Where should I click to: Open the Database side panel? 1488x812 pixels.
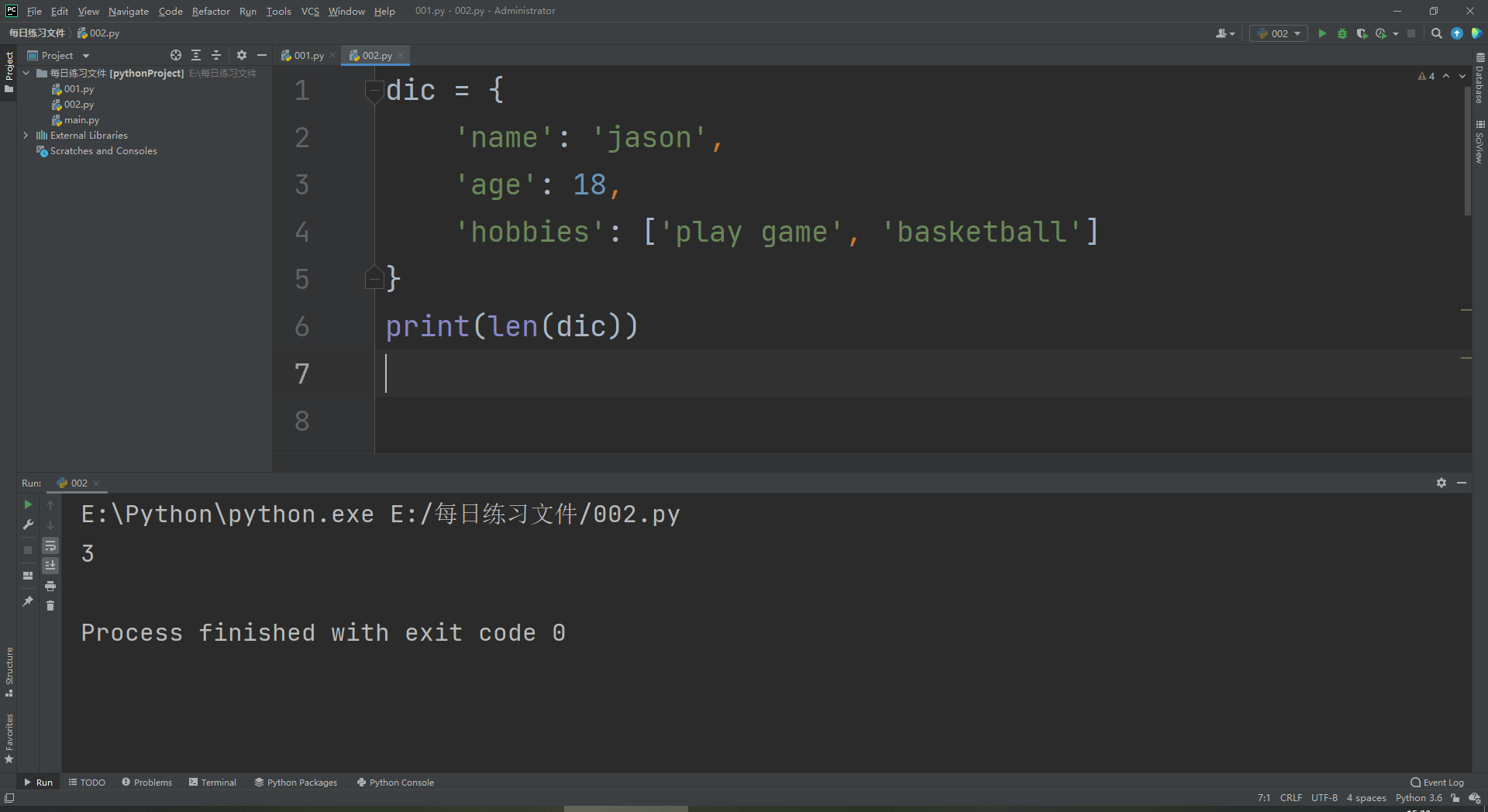1479,77
